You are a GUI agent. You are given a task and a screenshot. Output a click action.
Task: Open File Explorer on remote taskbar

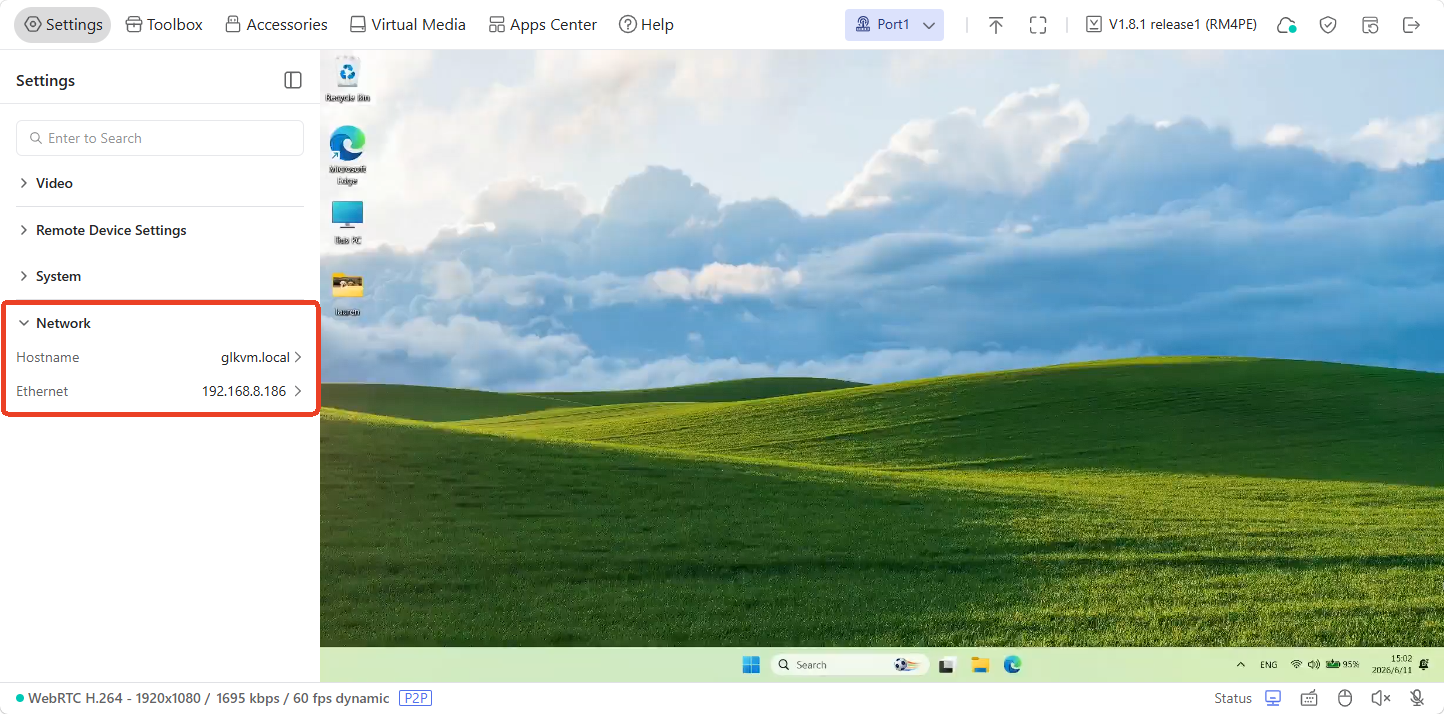coord(980,665)
